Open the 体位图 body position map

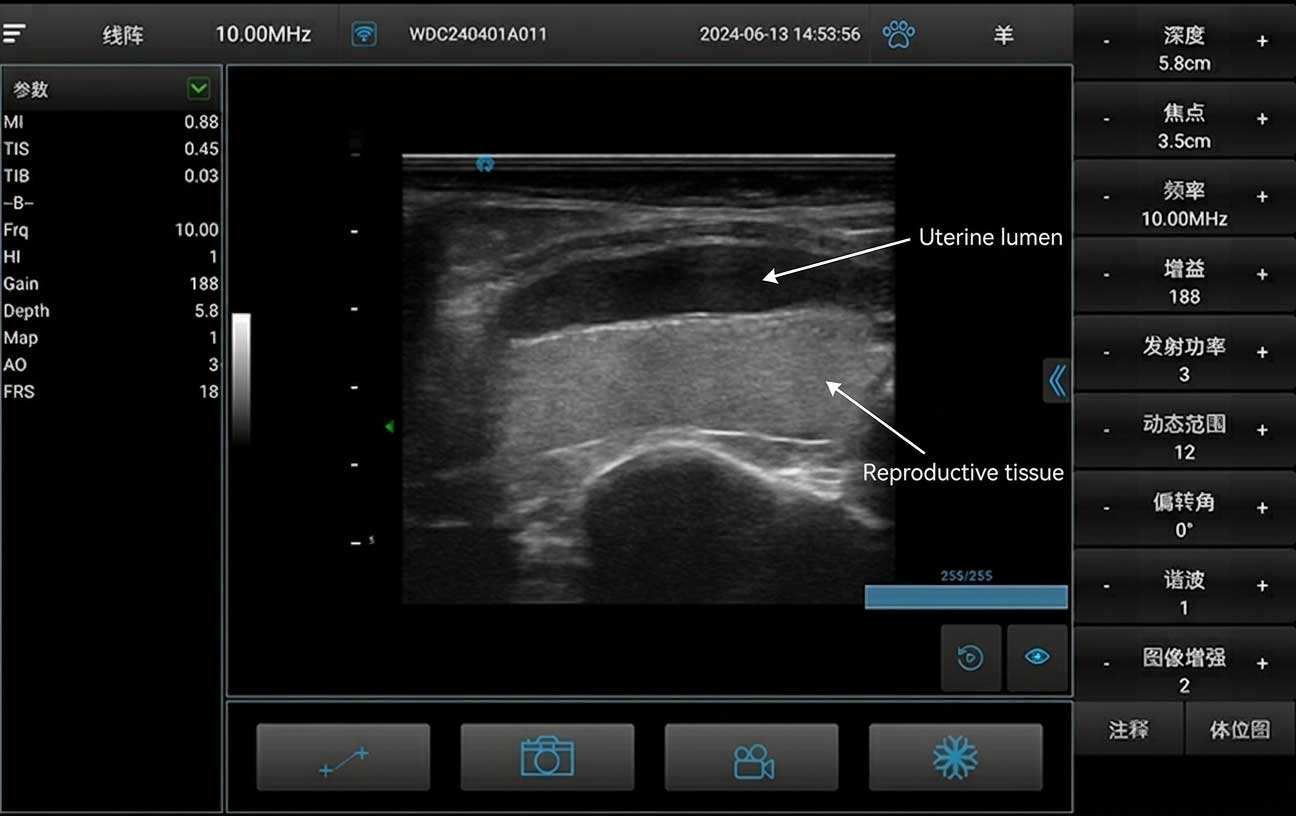pos(1240,729)
